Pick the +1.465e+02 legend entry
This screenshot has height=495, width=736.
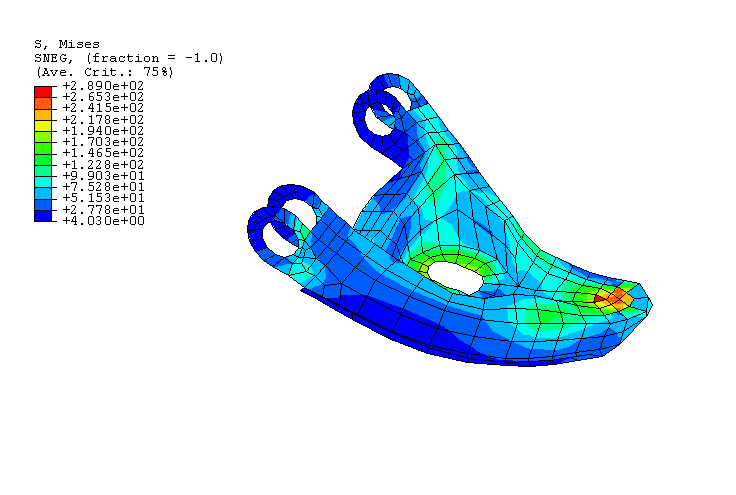[102, 153]
